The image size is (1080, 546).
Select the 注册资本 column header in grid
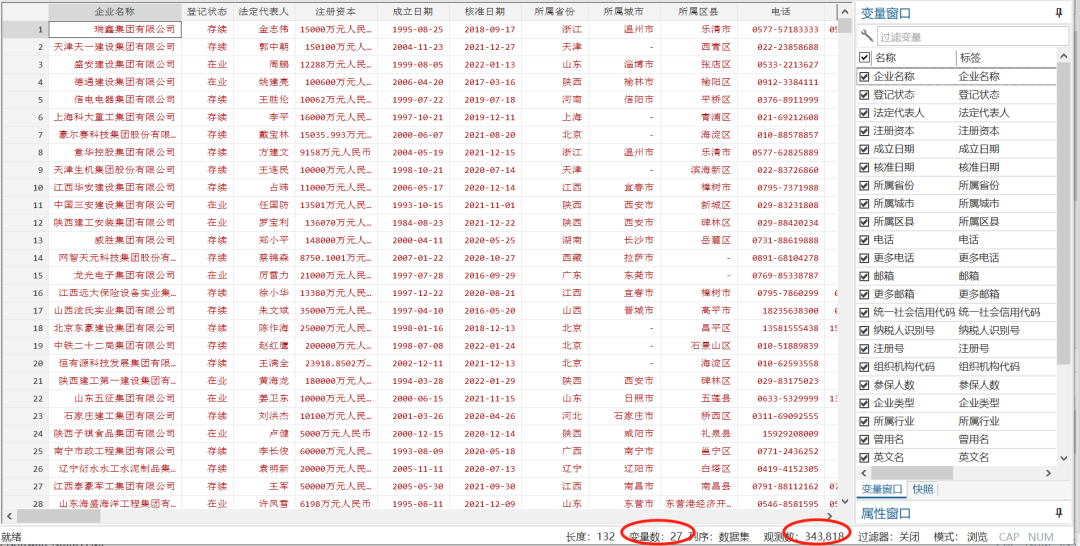point(335,12)
